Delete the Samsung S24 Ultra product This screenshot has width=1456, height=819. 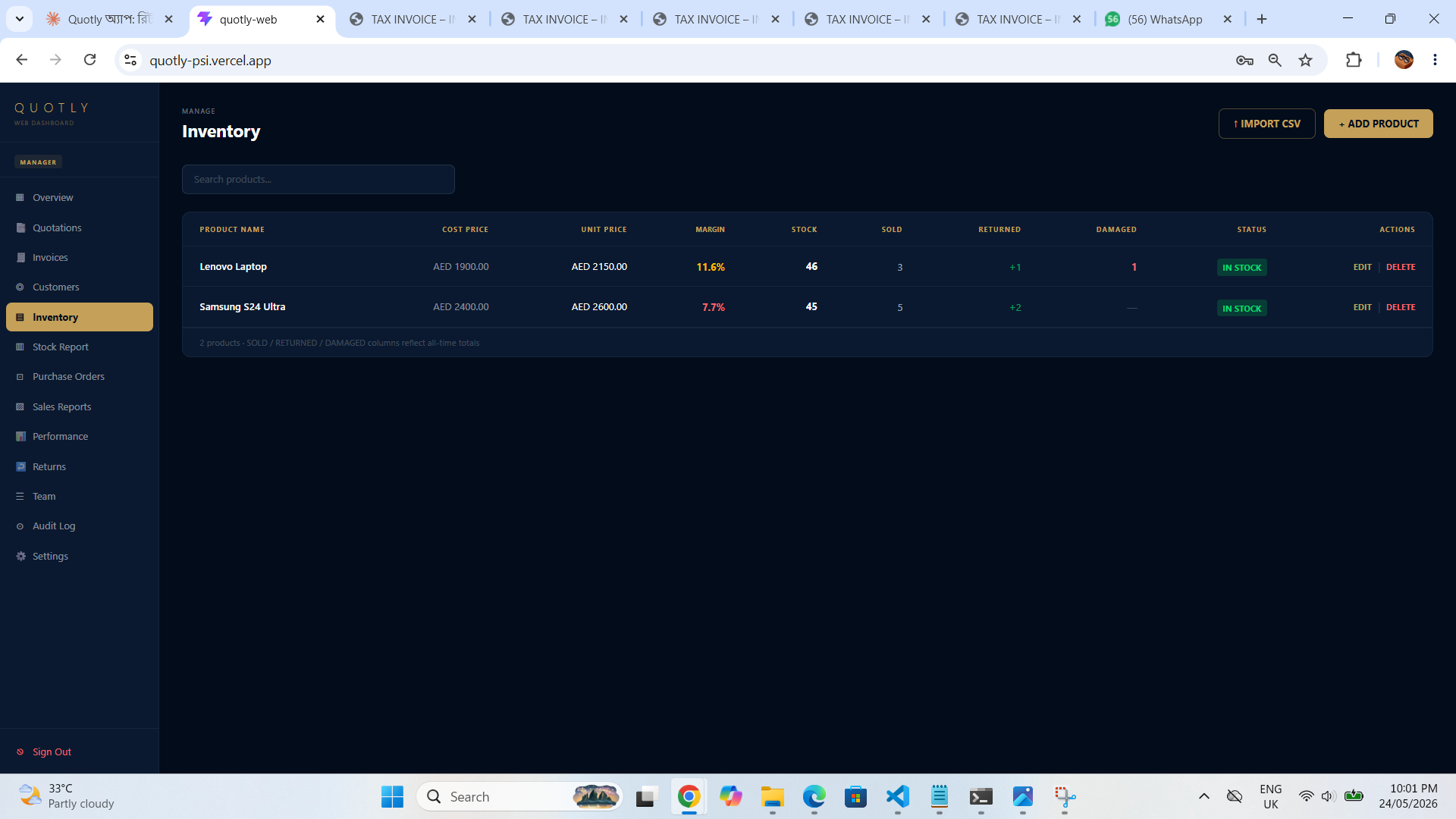(1401, 307)
